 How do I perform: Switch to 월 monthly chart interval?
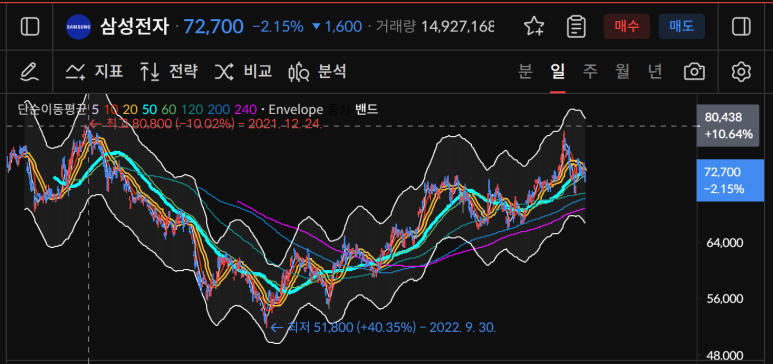click(x=622, y=72)
